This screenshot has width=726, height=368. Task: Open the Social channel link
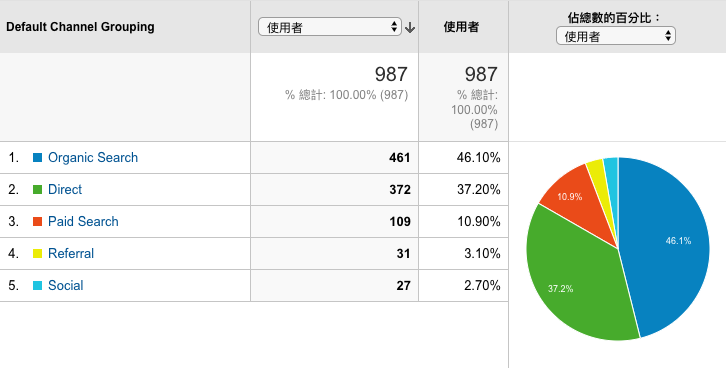66,285
